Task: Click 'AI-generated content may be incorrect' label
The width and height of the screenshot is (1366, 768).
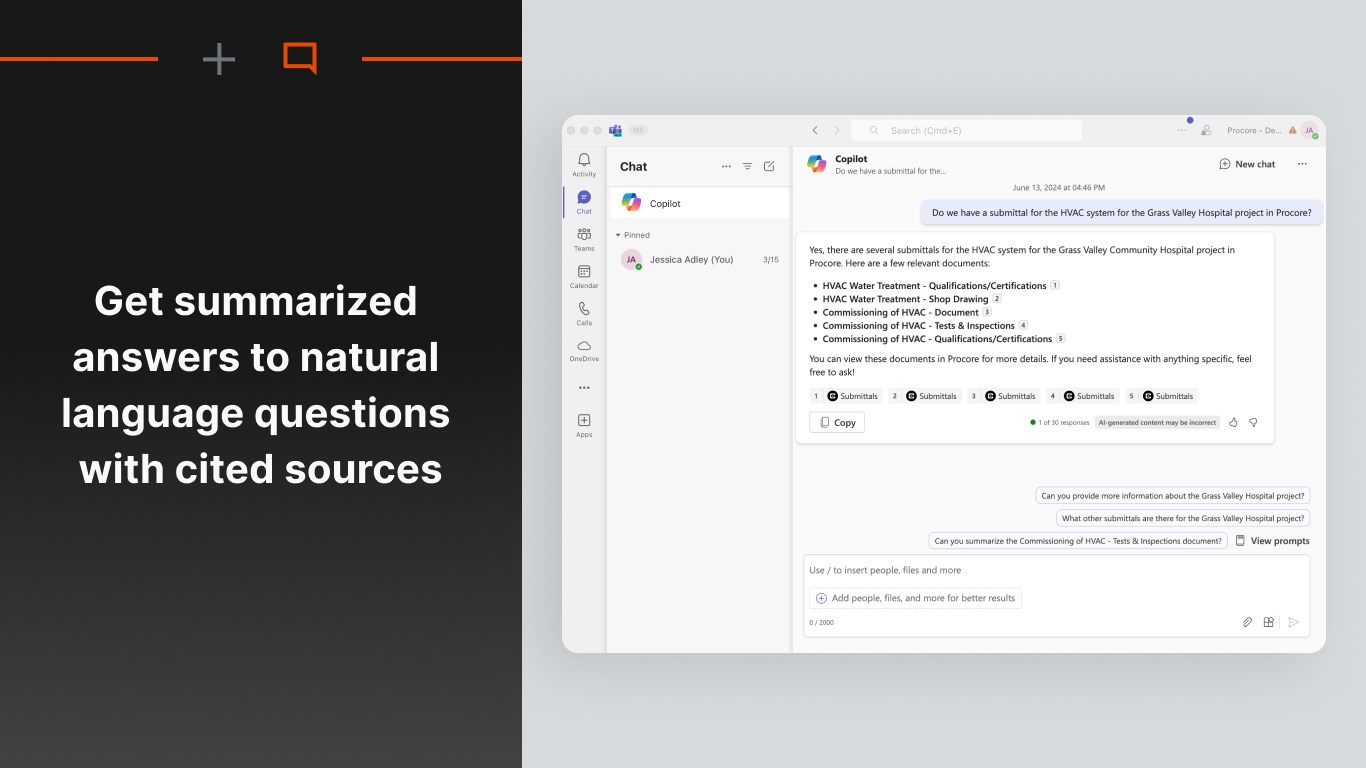Action: 1158,423
